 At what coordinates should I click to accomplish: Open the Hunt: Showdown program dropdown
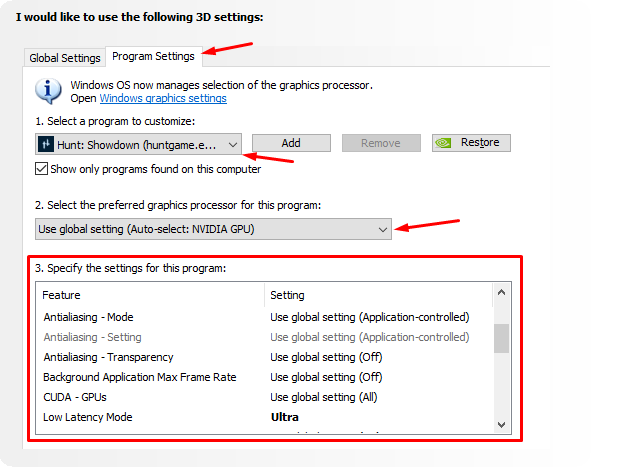[x=138, y=144]
